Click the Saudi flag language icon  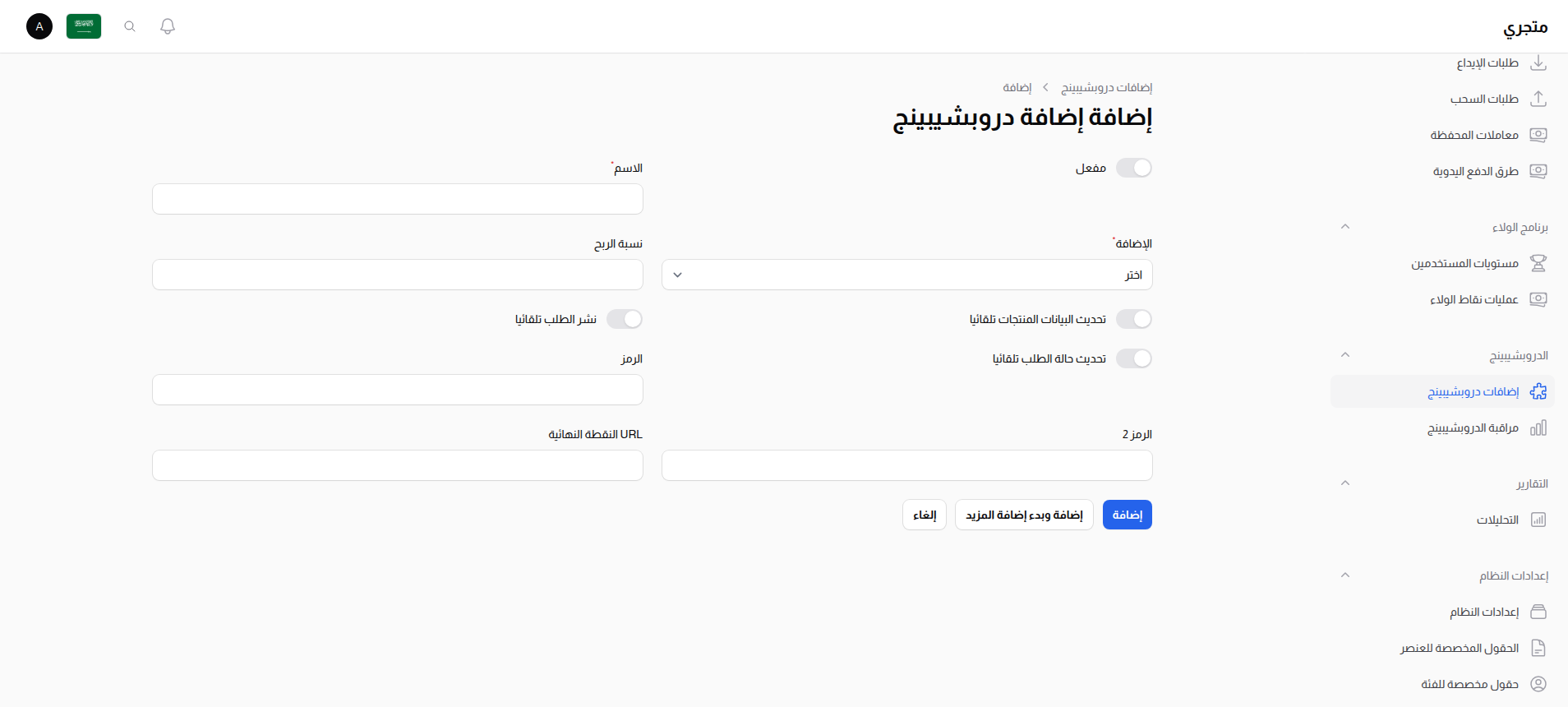point(84,26)
